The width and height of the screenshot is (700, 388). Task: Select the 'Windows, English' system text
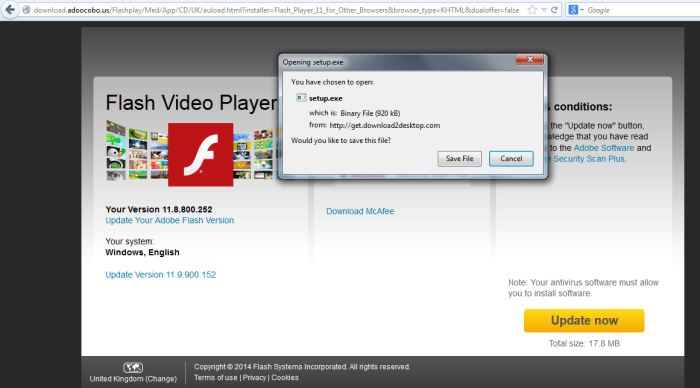[x=142, y=252]
